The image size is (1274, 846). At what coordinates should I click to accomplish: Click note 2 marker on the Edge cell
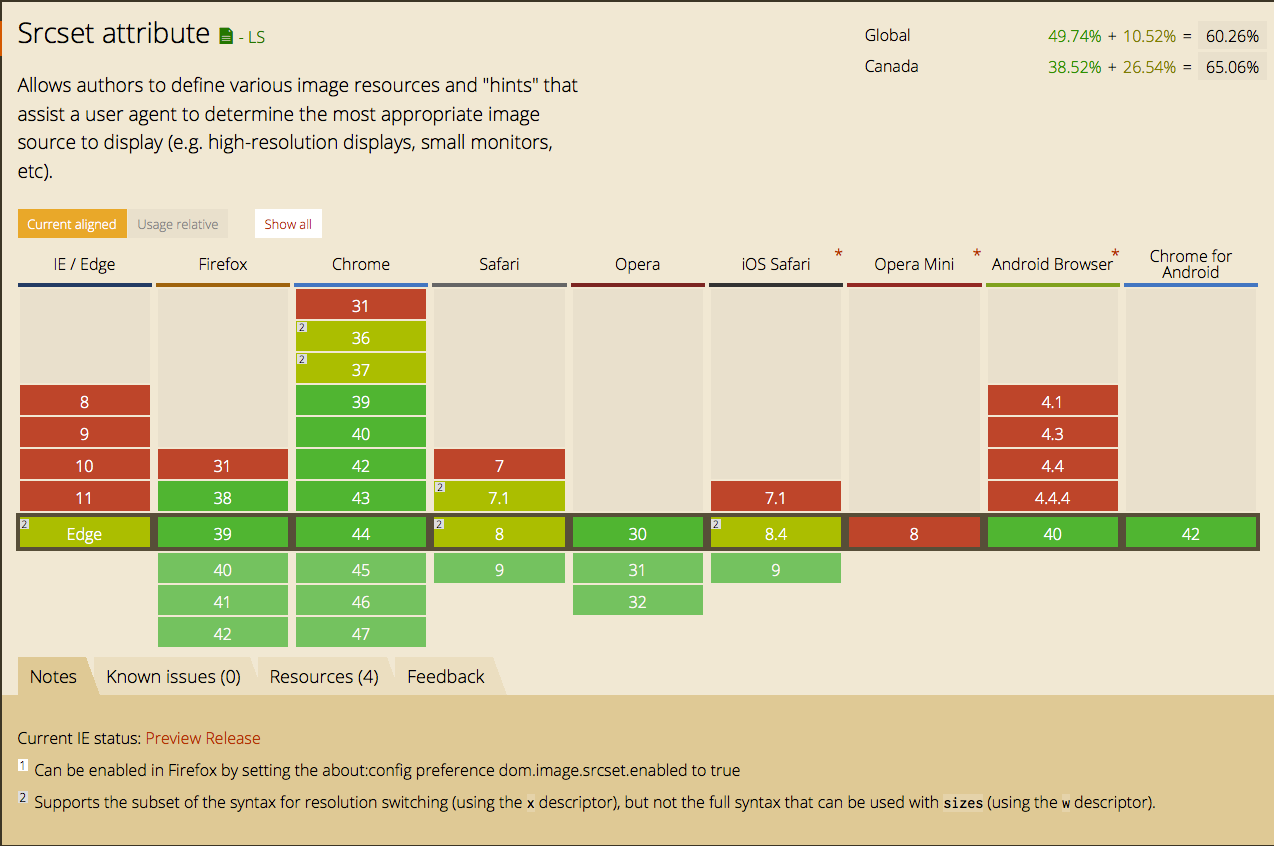24,523
